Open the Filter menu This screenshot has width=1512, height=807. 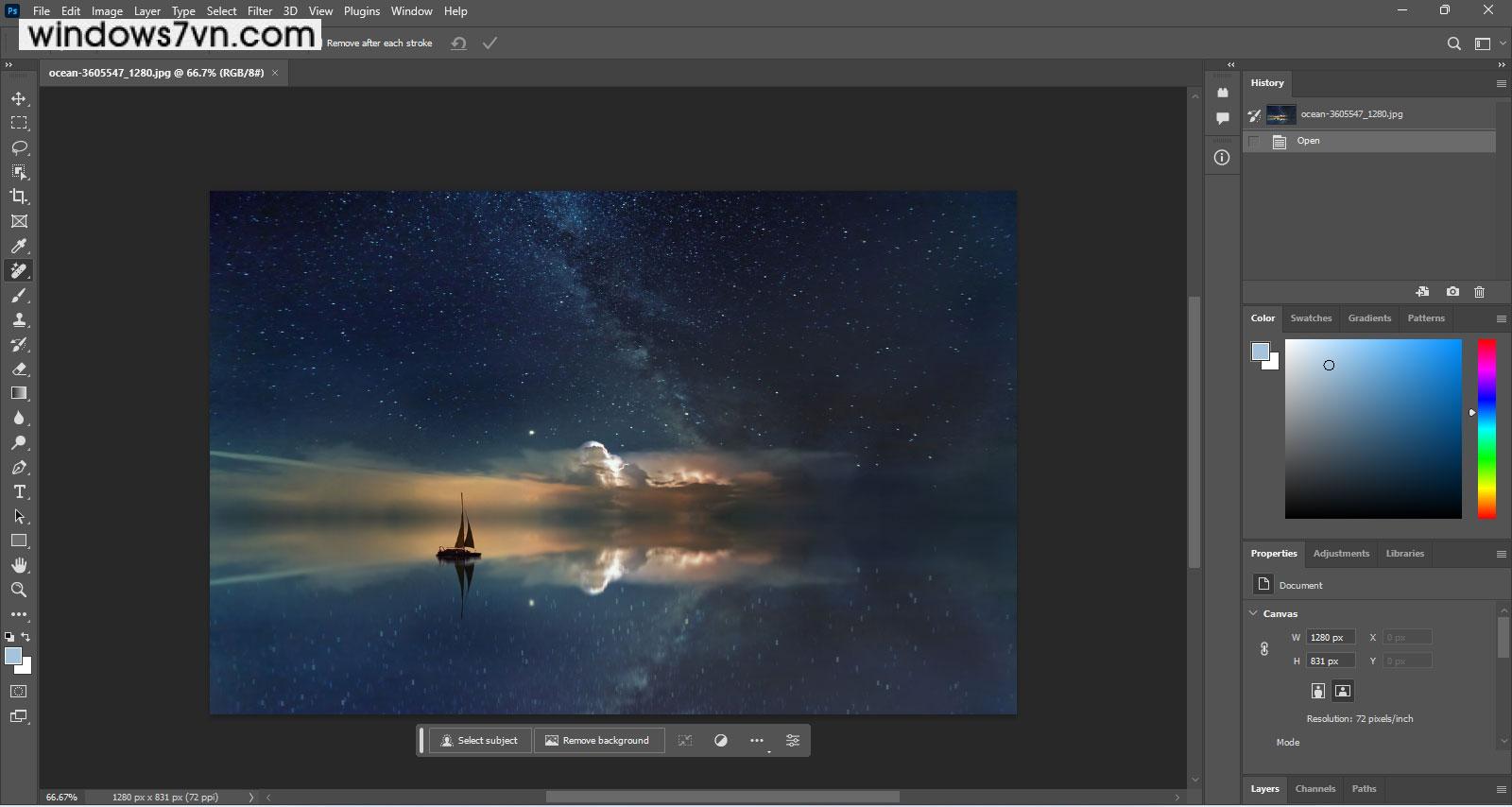click(260, 11)
